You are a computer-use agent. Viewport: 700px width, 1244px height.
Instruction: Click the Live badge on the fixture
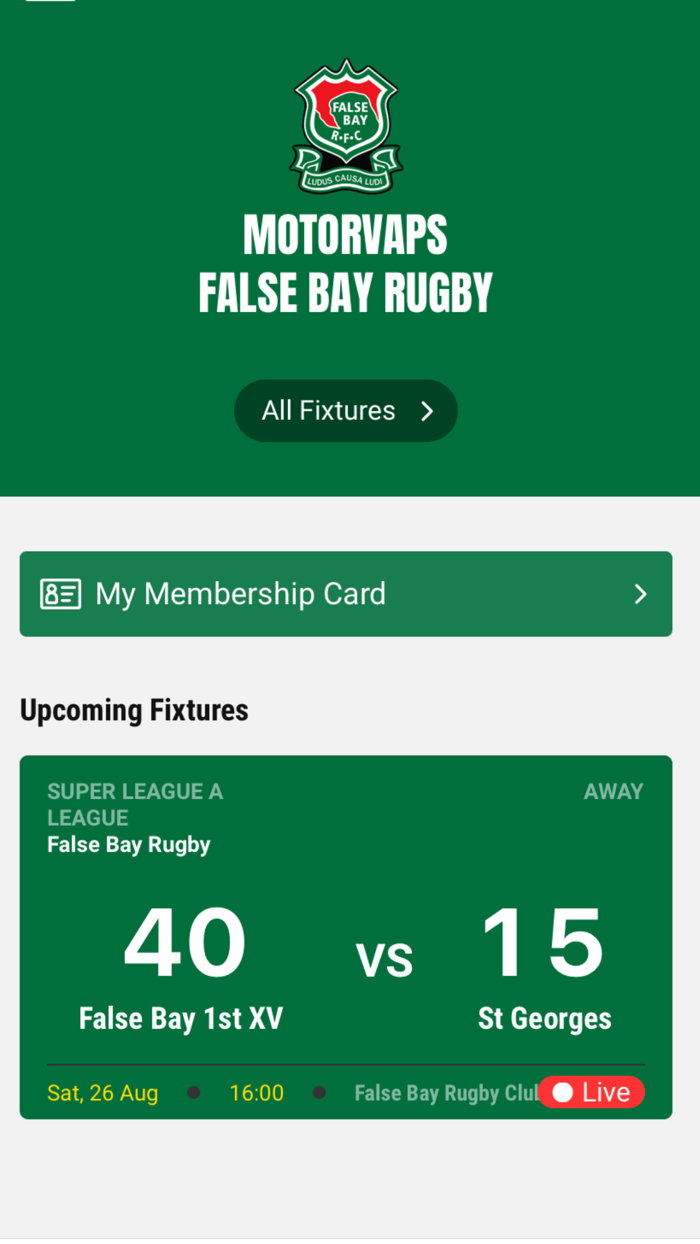click(x=592, y=1092)
